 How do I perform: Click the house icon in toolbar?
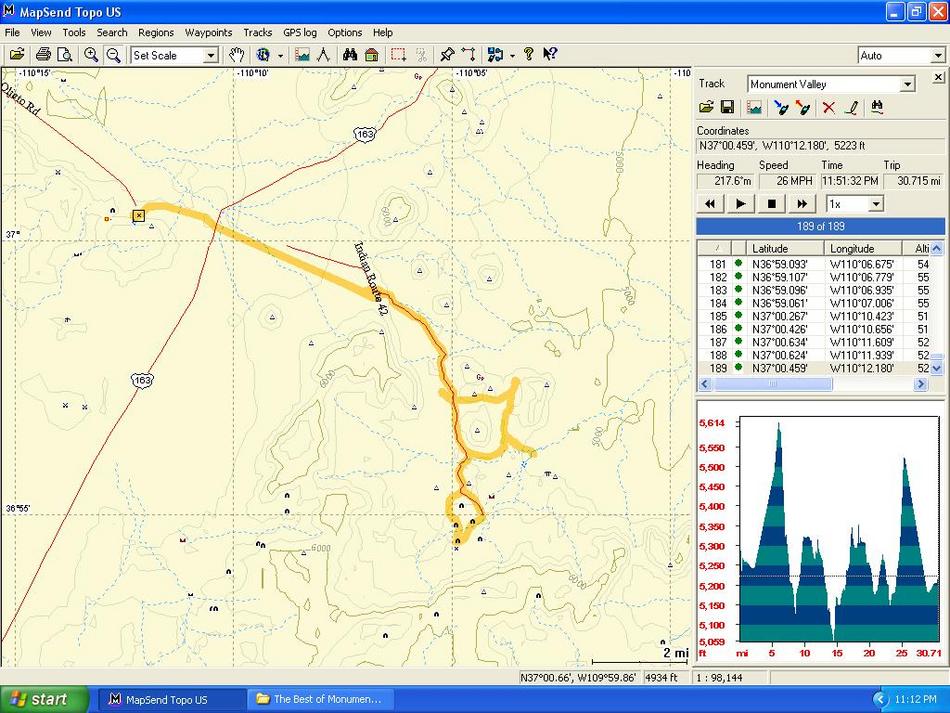point(372,55)
